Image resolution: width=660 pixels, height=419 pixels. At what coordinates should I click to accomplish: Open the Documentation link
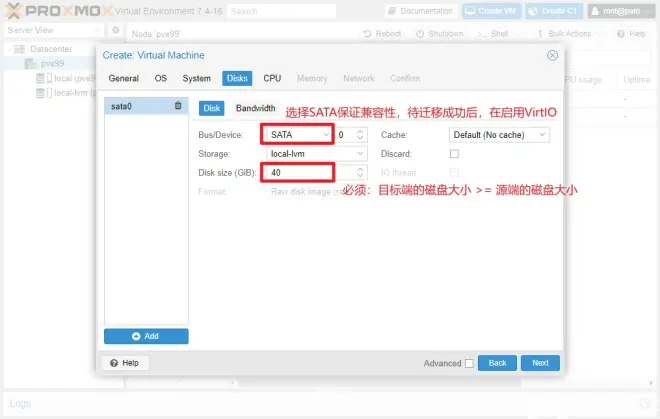pos(420,11)
